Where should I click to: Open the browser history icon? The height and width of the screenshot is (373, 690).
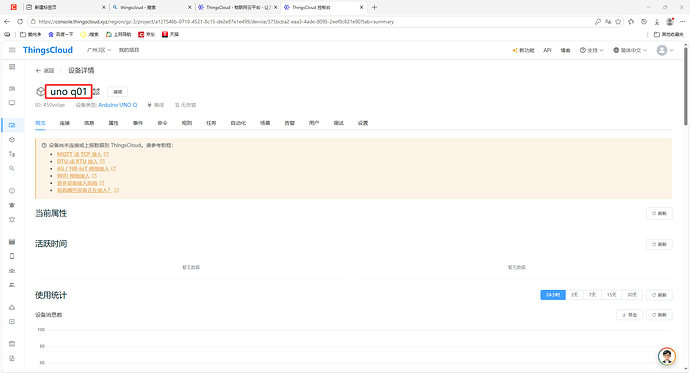644,22
